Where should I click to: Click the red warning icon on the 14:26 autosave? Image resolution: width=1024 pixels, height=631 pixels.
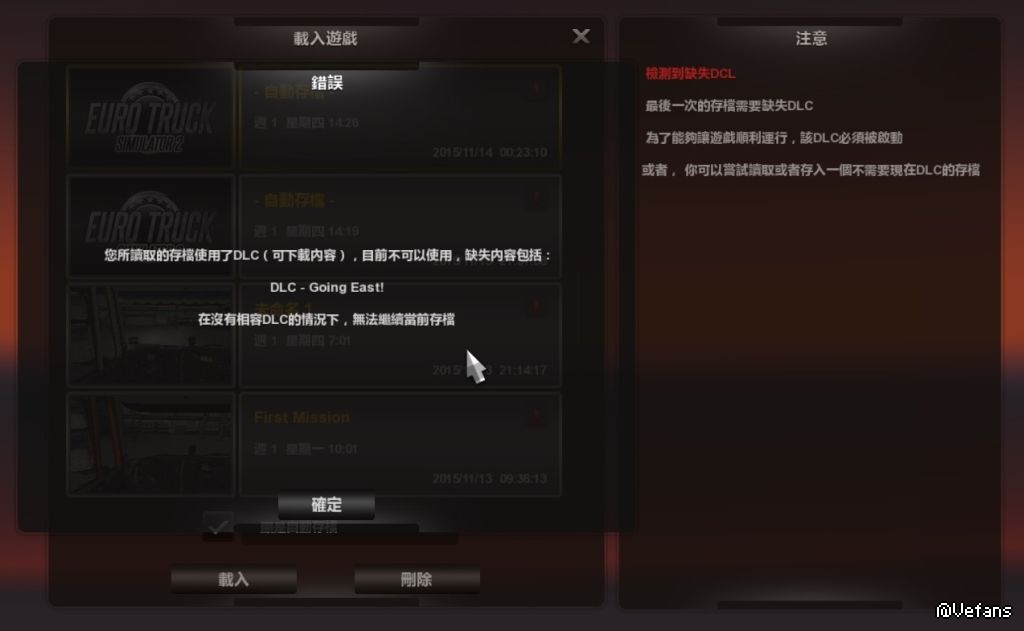pos(536,88)
